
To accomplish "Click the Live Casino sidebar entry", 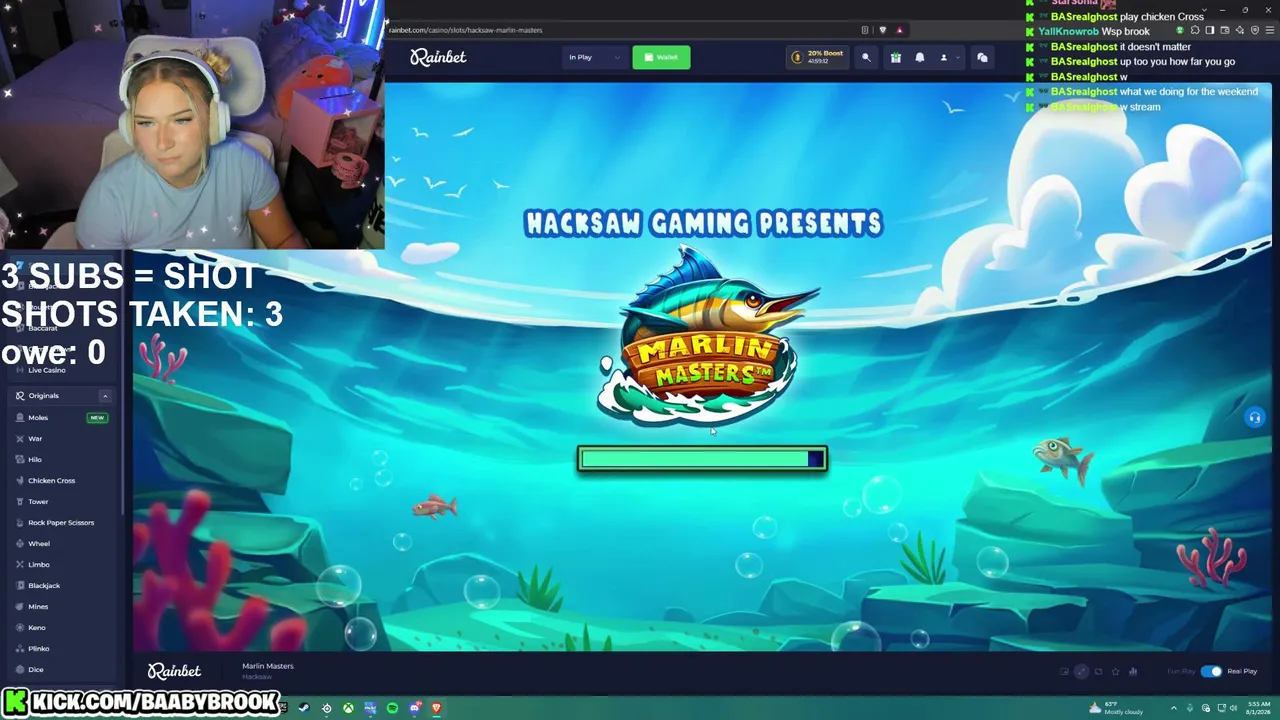I will coord(62,370).
